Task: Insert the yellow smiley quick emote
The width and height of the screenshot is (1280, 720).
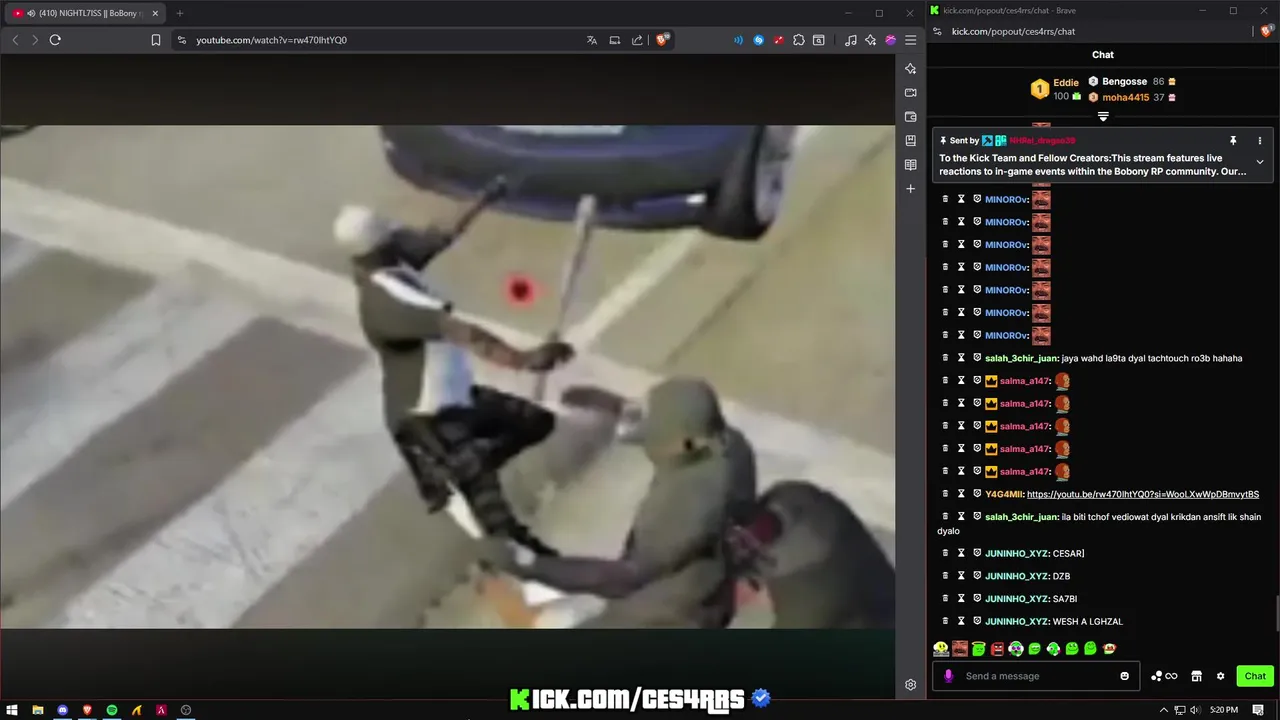Action: point(941,649)
